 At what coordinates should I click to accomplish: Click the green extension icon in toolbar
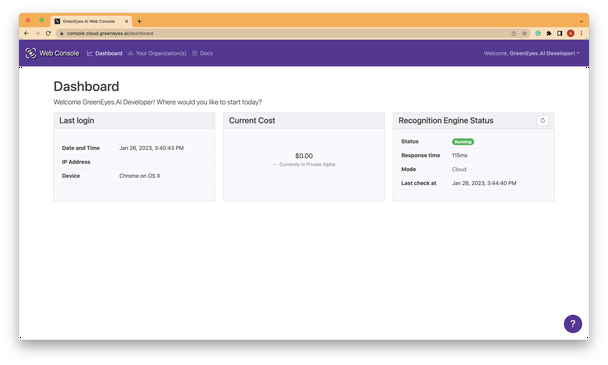click(x=538, y=33)
